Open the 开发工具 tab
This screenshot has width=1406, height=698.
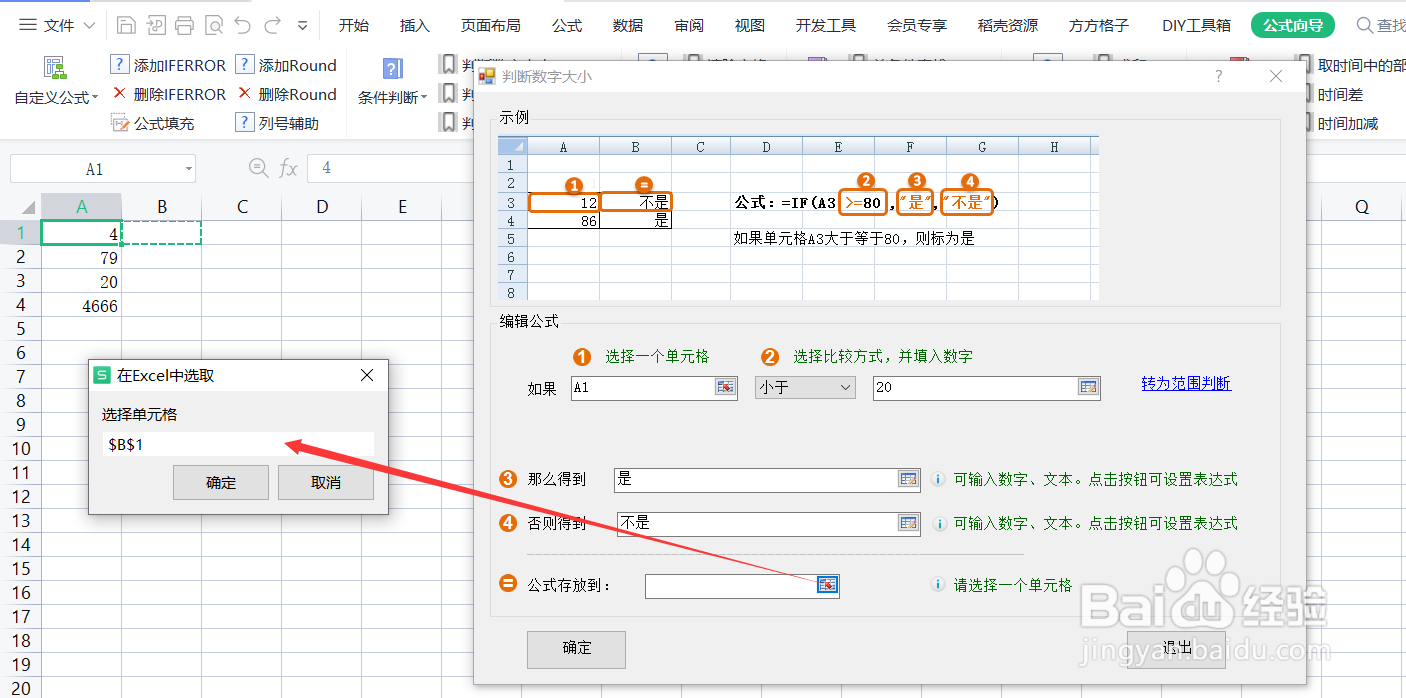point(825,25)
